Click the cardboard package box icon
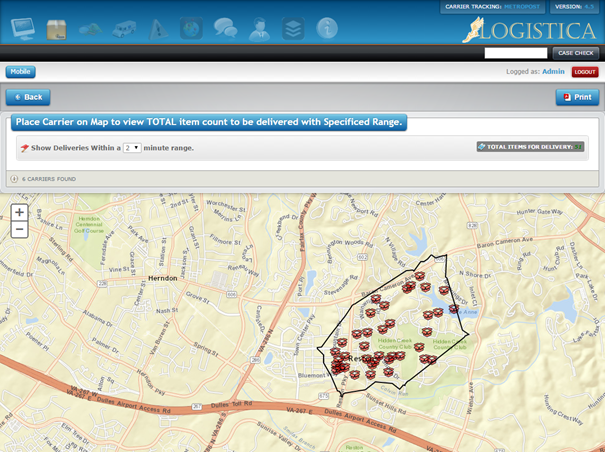Viewport: 605px width, 452px height. [x=56, y=30]
